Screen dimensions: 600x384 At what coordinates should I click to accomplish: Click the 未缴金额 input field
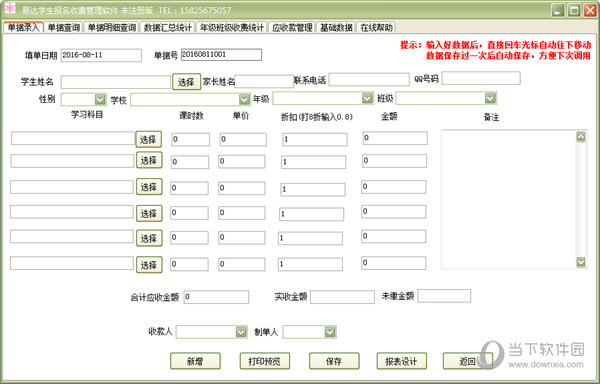coord(444,296)
